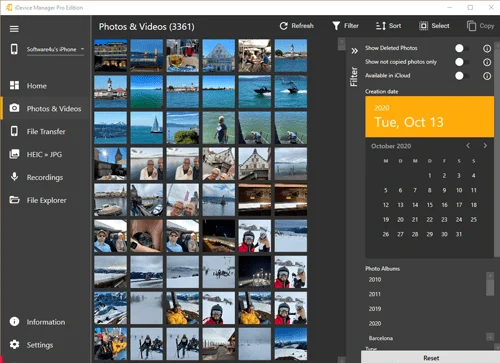Open Information page
The height and width of the screenshot is (363, 500).
click(46, 322)
